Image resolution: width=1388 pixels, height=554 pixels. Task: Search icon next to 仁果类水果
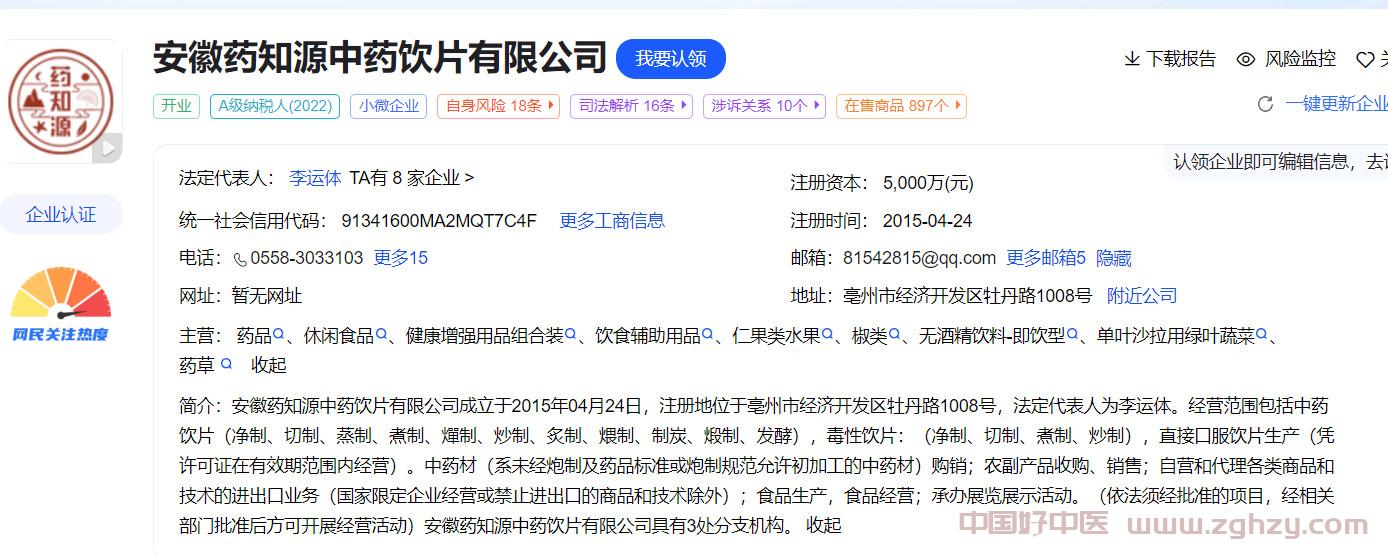[x=827, y=335]
